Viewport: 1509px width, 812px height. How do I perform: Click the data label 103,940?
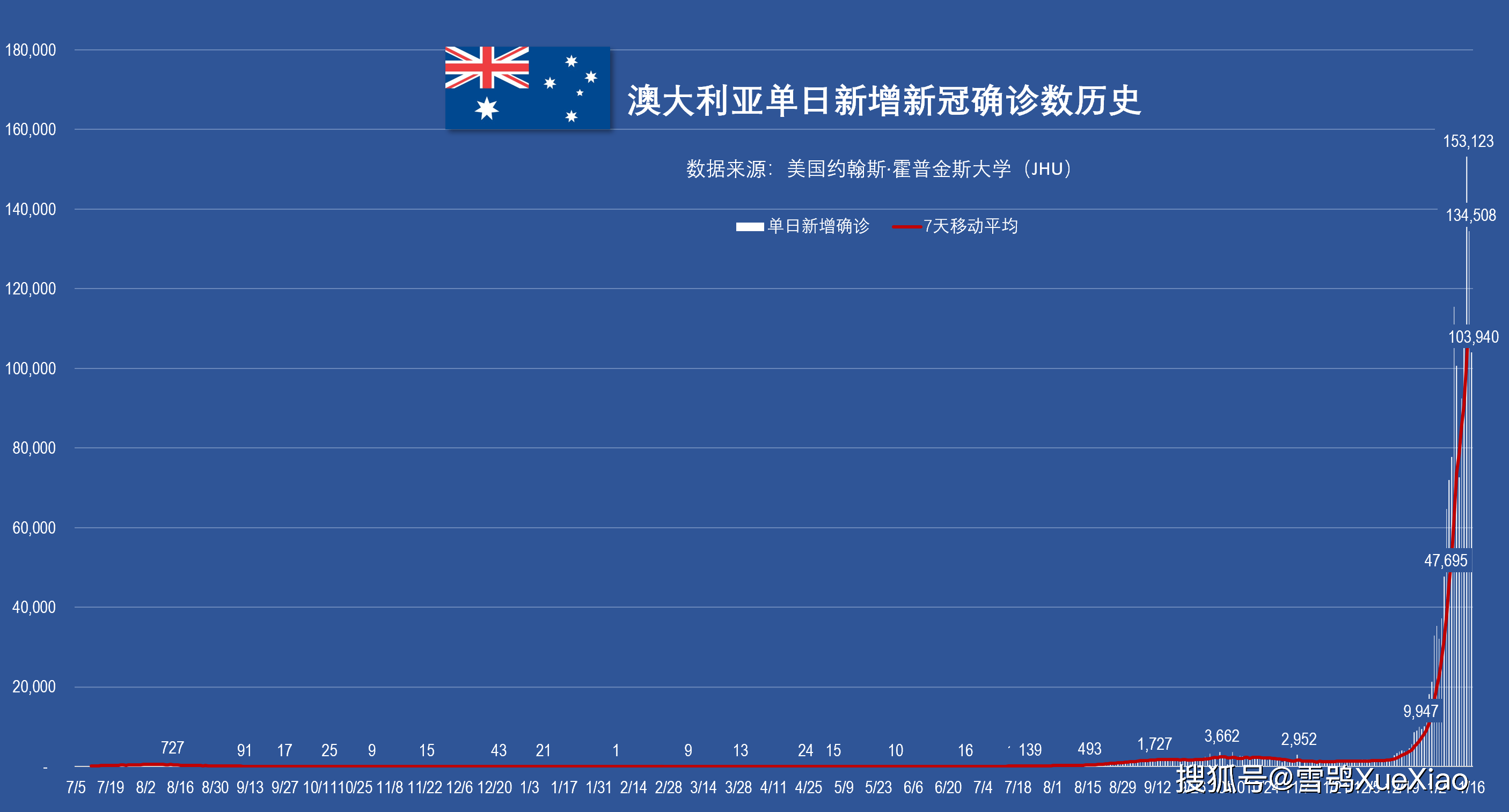pos(1473,337)
